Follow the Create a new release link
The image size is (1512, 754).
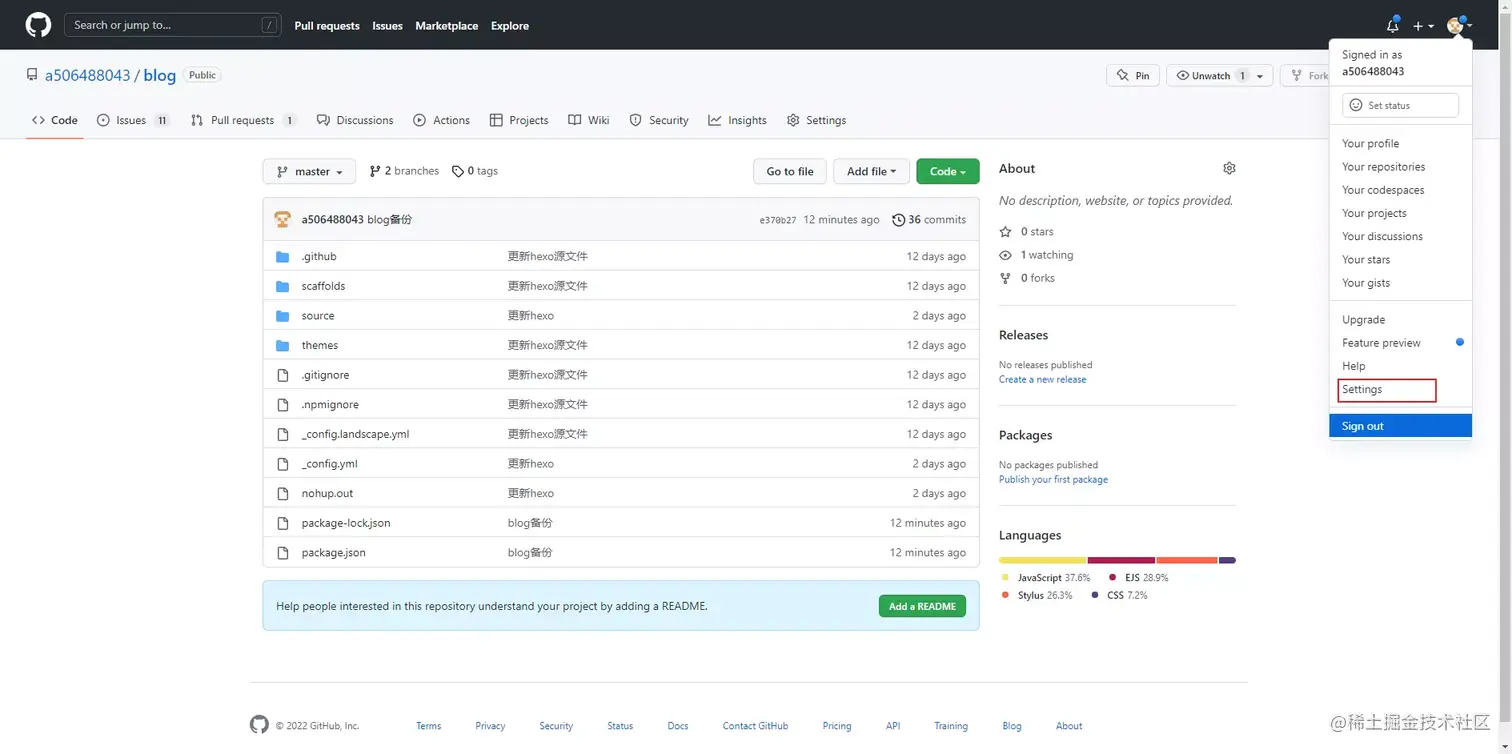(1042, 380)
